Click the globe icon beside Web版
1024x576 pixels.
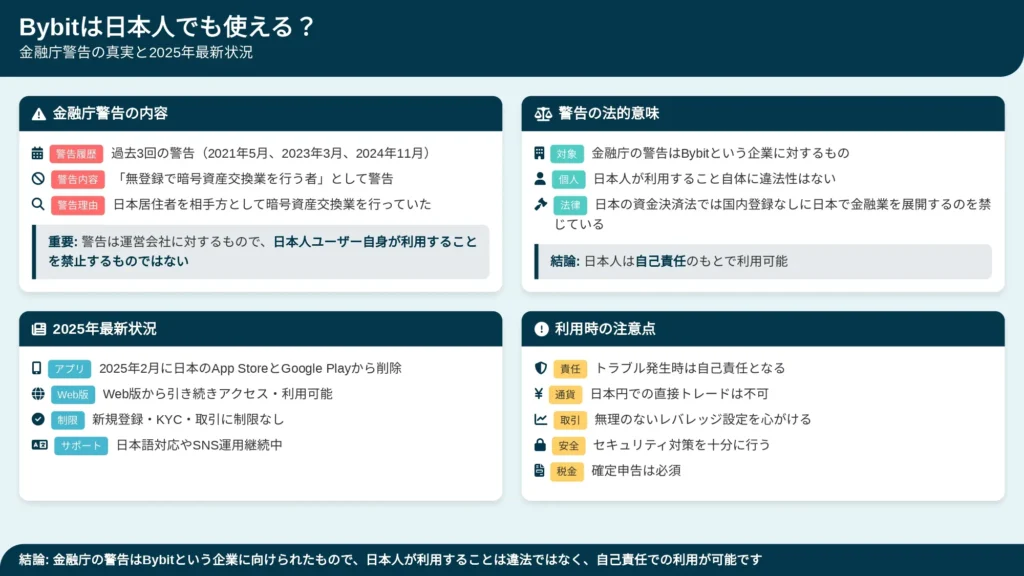click(38, 394)
